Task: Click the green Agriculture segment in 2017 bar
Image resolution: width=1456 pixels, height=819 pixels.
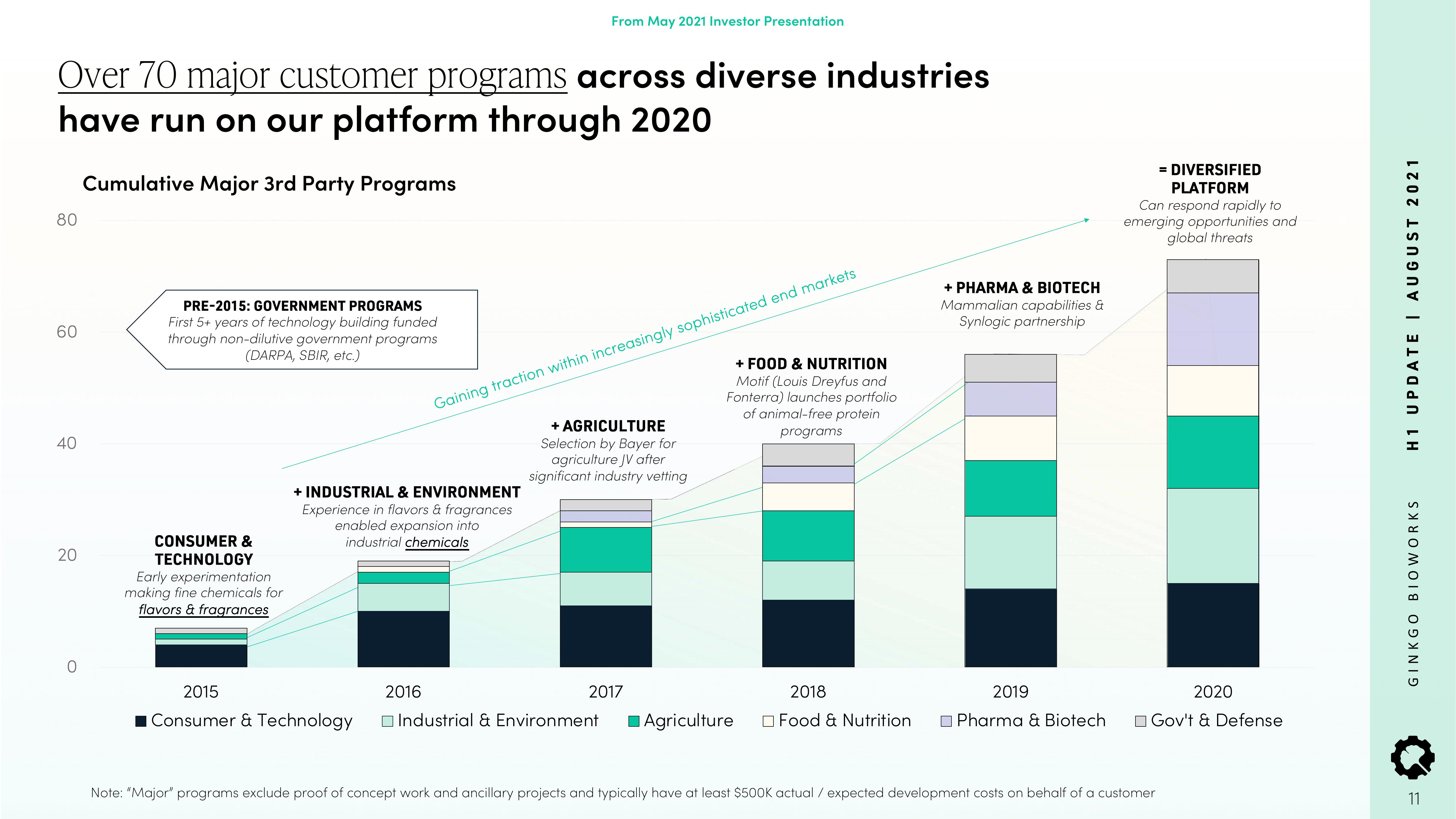Action: [x=606, y=550]
